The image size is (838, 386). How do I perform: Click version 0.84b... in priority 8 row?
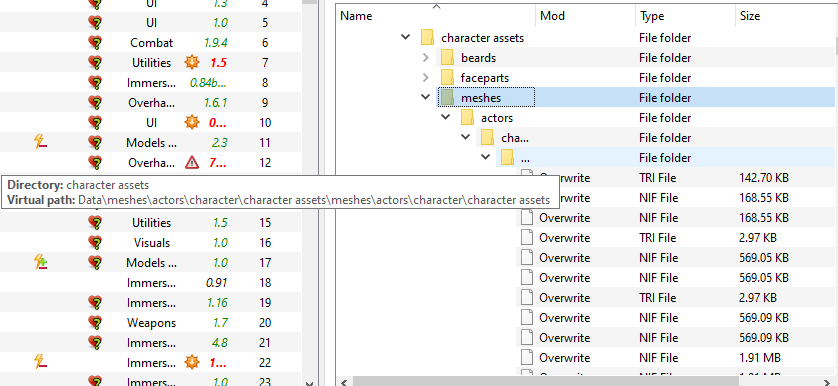pos(208,83)
